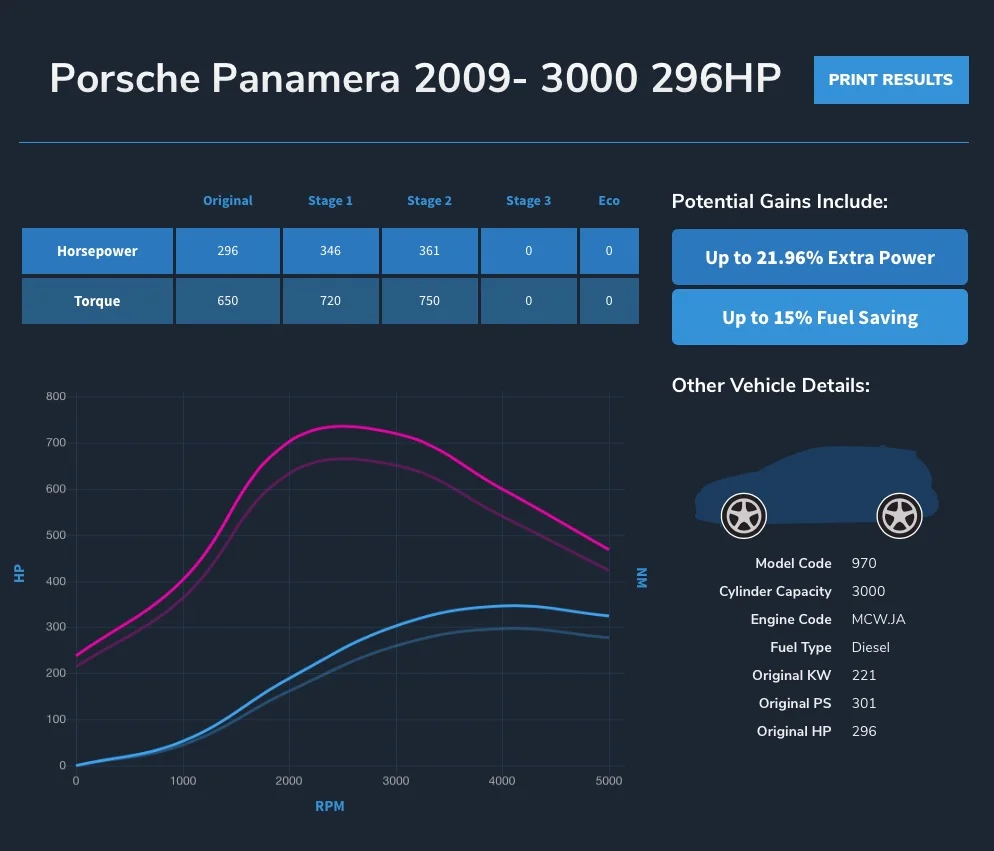Click the Other Vehicle Details heading
994x851 pixels.
[771, 386]
